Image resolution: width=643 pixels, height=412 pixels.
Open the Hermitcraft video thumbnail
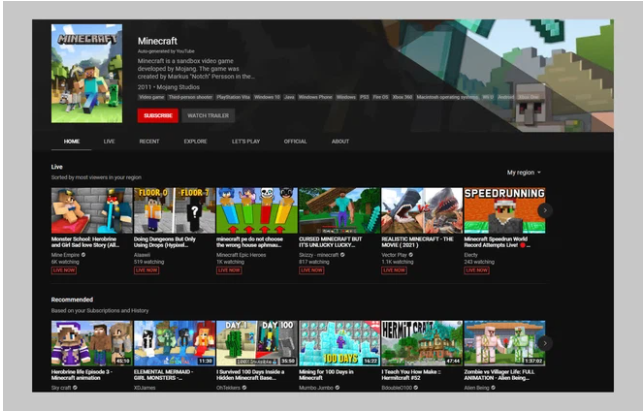(421, 343)
